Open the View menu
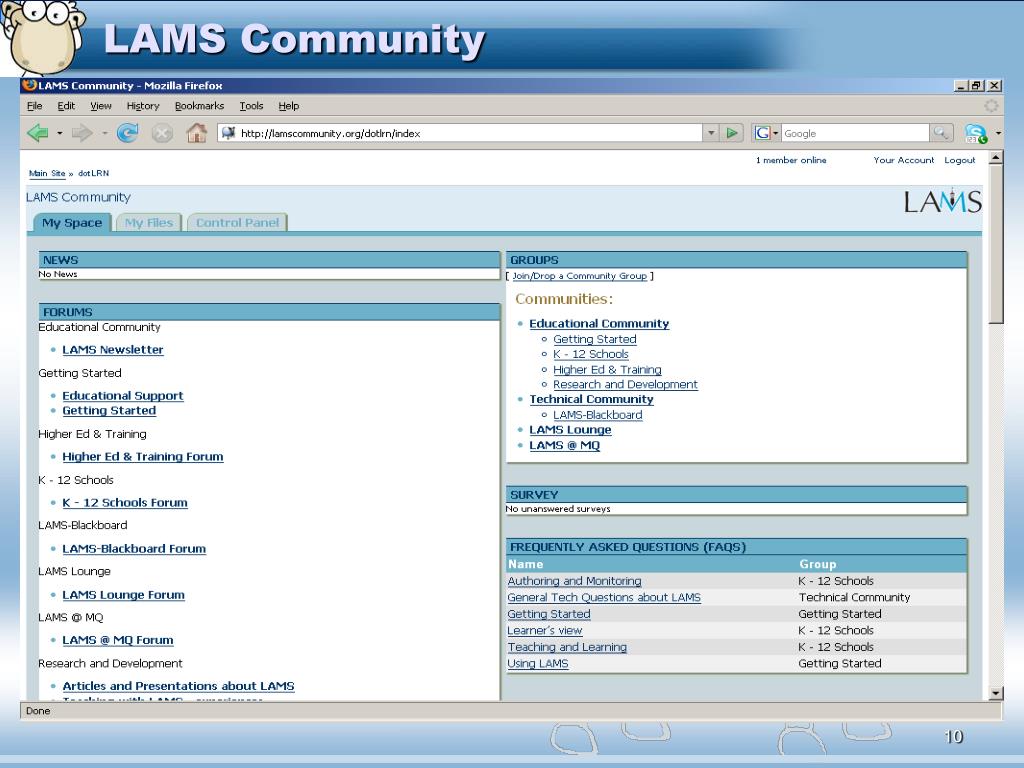Image resolution: width=1024 pixels, height=768 pixels. (x=101, y=106)
